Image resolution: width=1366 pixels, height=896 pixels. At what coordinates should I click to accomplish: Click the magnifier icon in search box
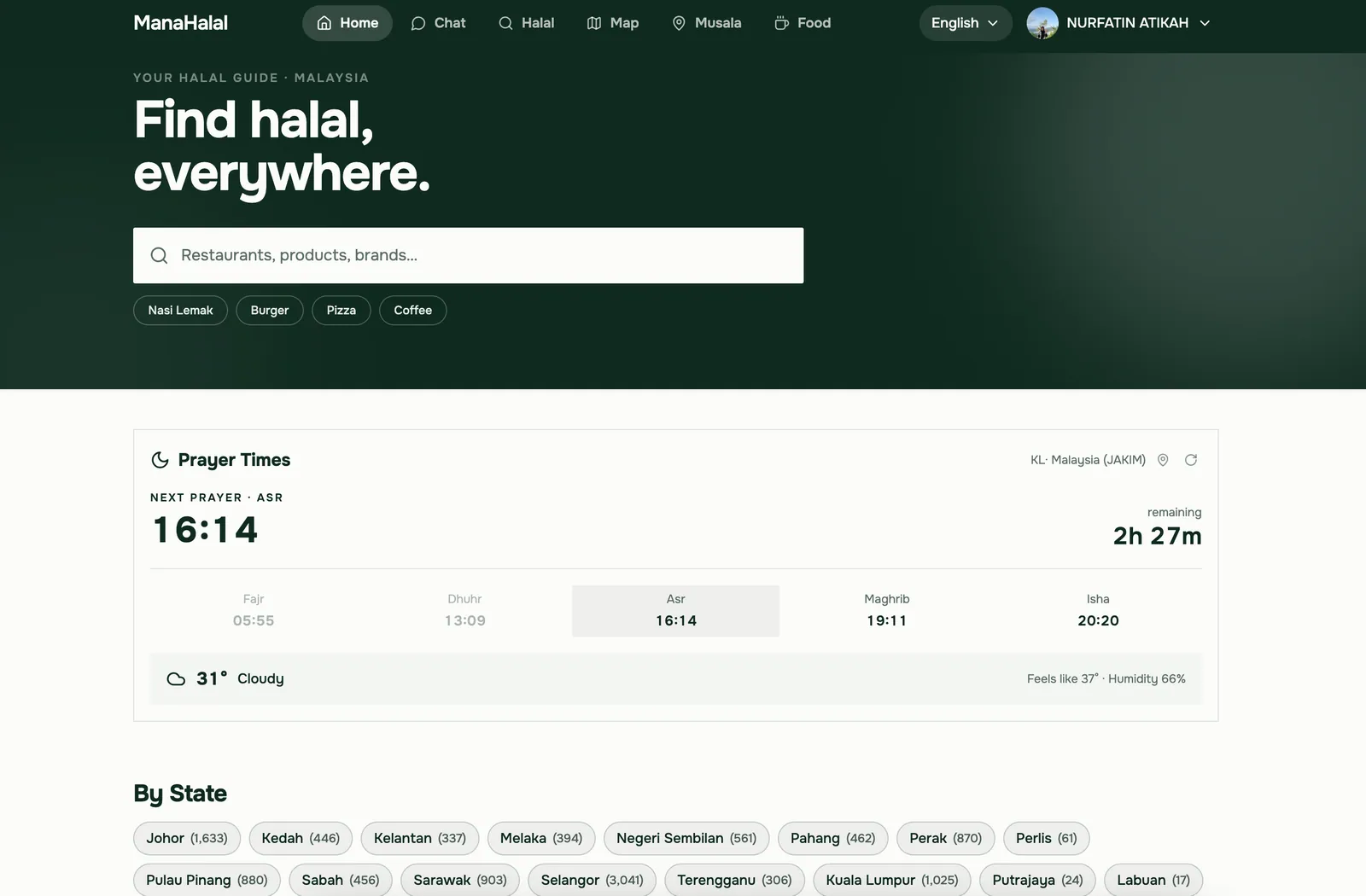(x=159, y=255)
